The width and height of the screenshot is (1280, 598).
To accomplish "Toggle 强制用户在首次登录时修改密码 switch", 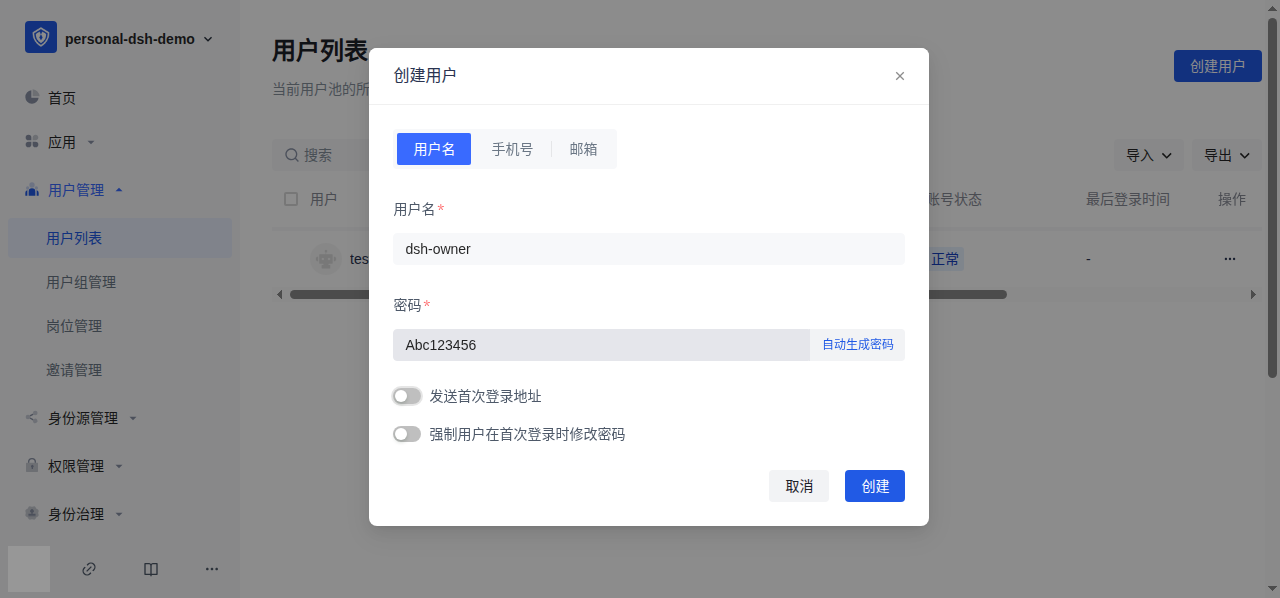I will pos(407,434).
